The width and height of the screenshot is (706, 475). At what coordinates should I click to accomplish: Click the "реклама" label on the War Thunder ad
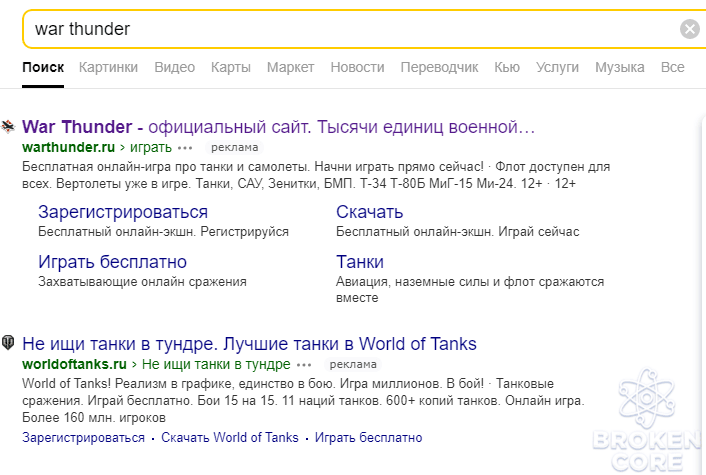(235, 147)
